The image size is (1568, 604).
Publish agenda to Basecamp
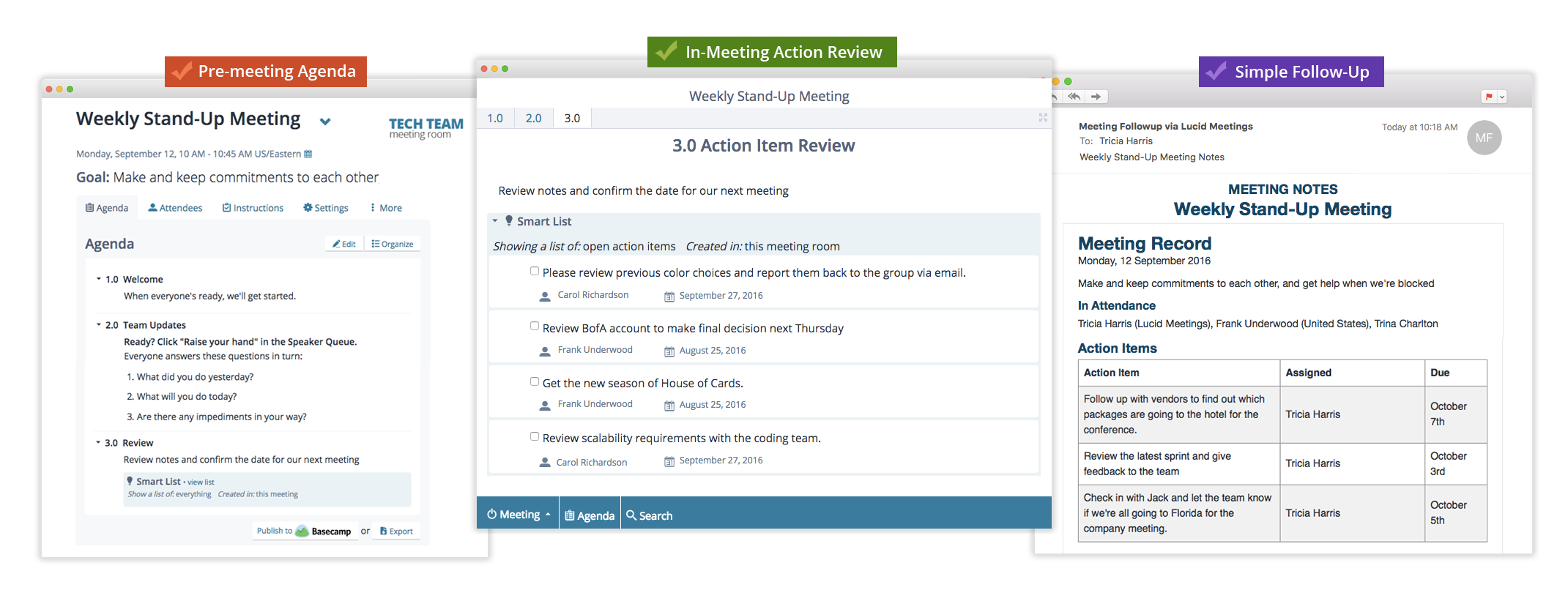click(x=304, y=531)
